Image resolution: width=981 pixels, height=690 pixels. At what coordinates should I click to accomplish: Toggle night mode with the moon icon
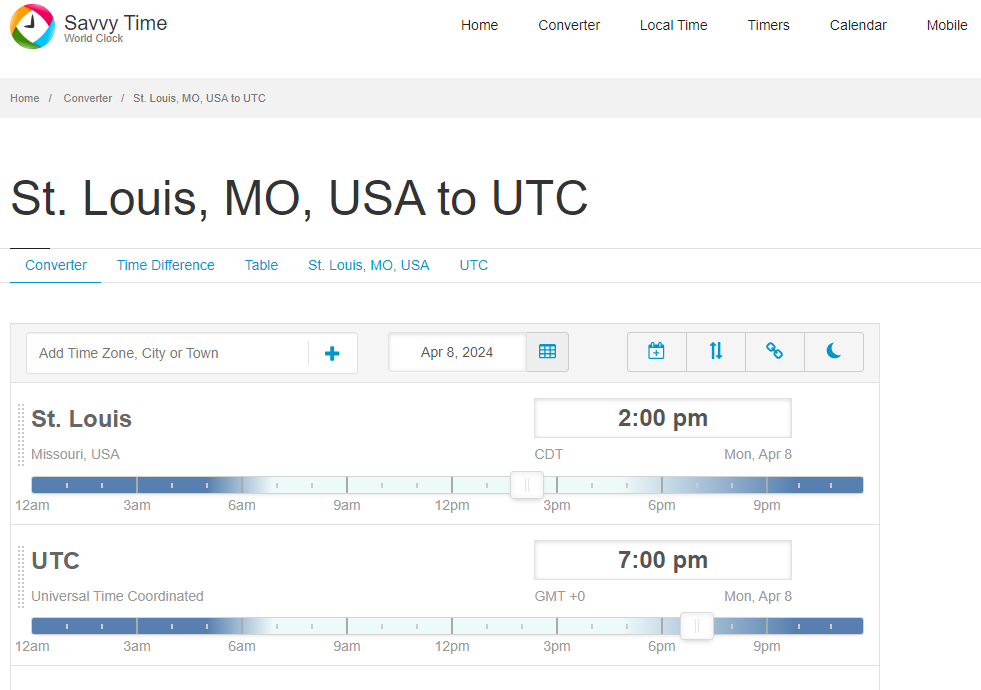834,352
